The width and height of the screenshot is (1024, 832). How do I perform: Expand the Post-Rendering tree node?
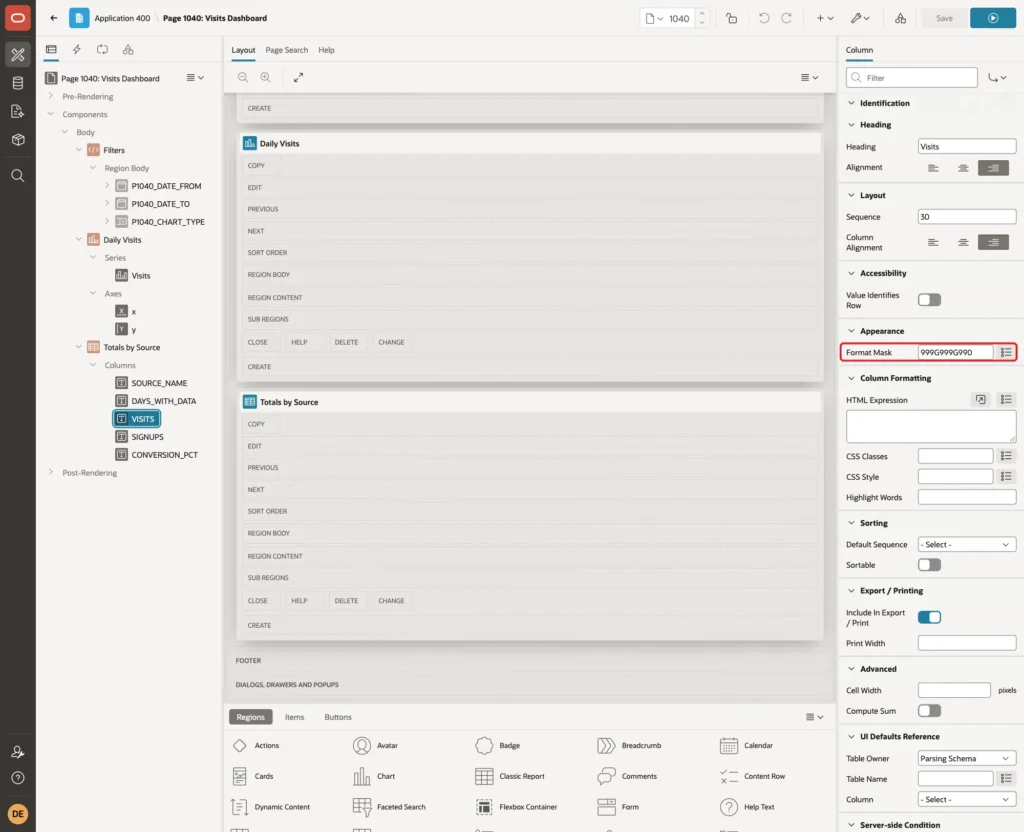coord(51,472)
